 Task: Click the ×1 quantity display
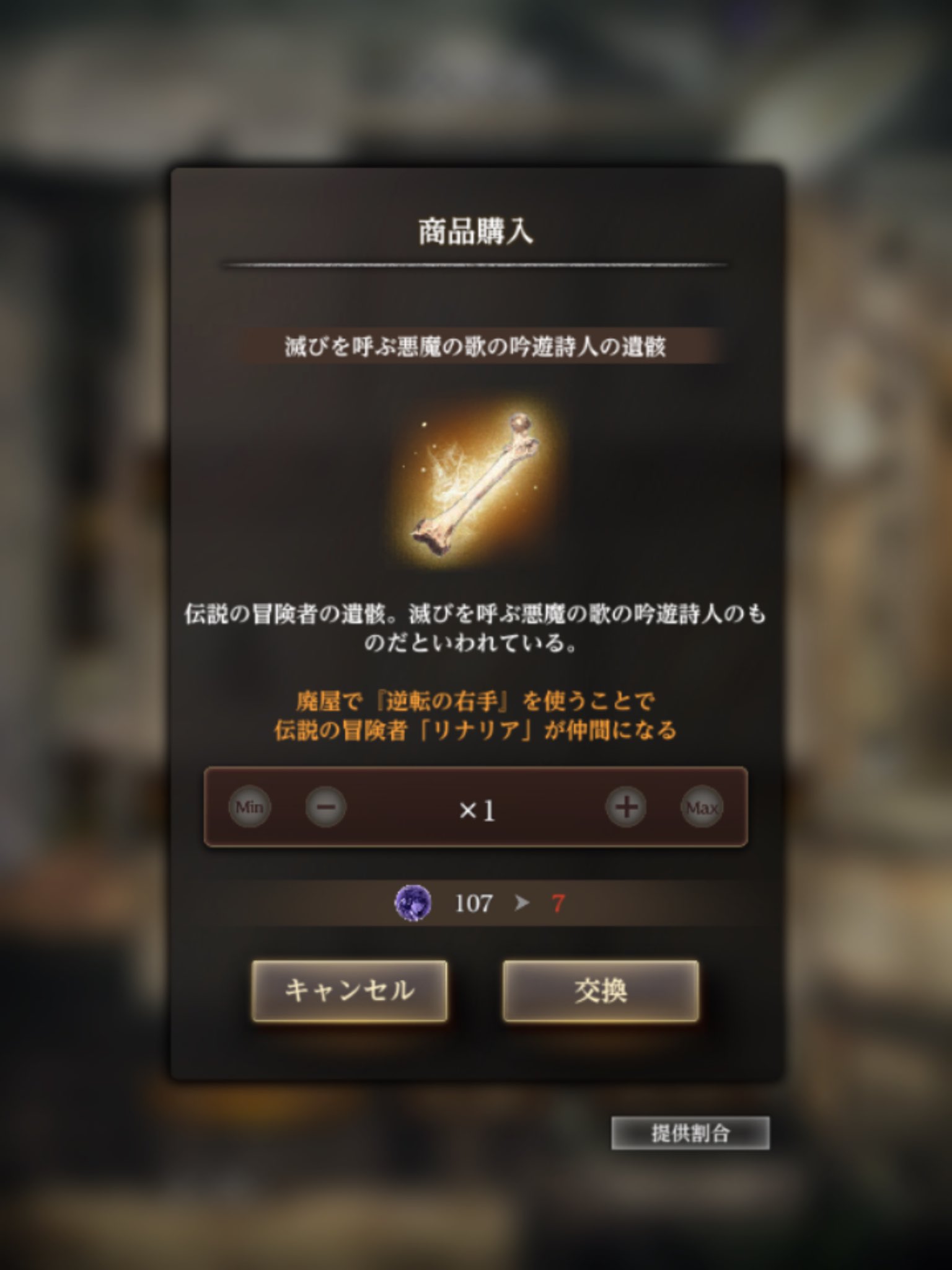pos(477,810)
